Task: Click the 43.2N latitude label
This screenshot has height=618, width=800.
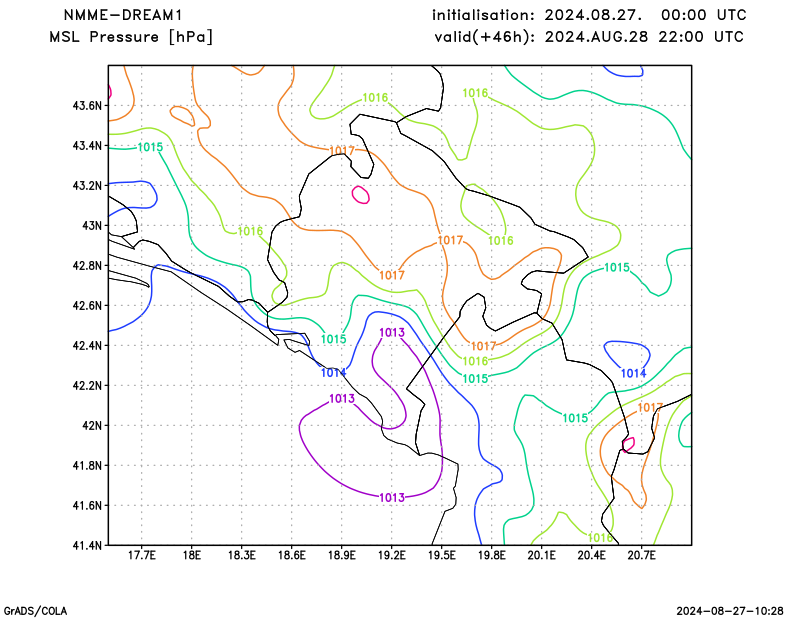Action: point(87,186)
